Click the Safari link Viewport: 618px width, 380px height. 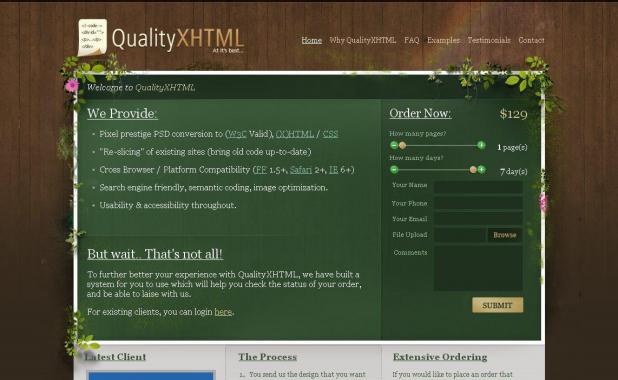click(301, 170)
